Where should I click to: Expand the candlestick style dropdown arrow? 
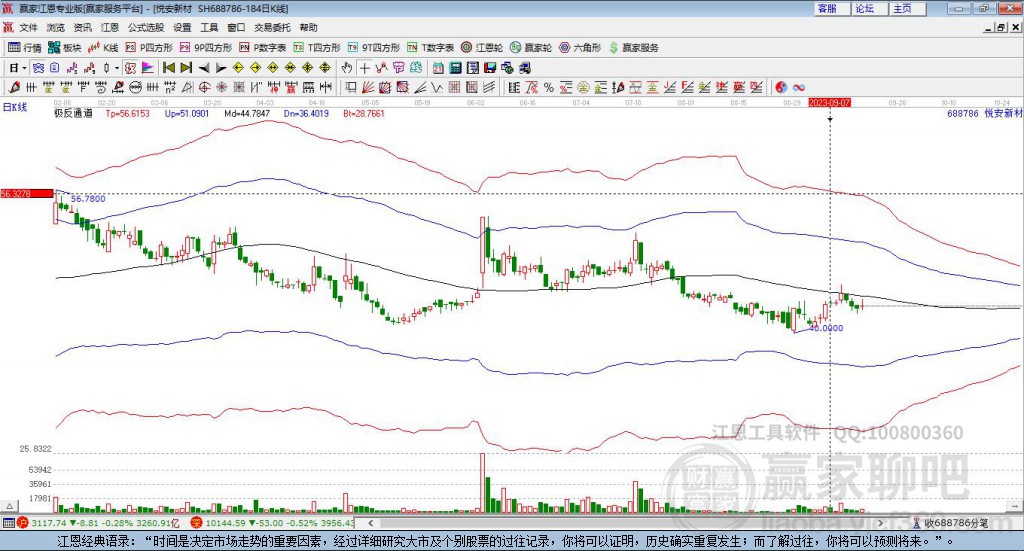(x=117, y=68)
